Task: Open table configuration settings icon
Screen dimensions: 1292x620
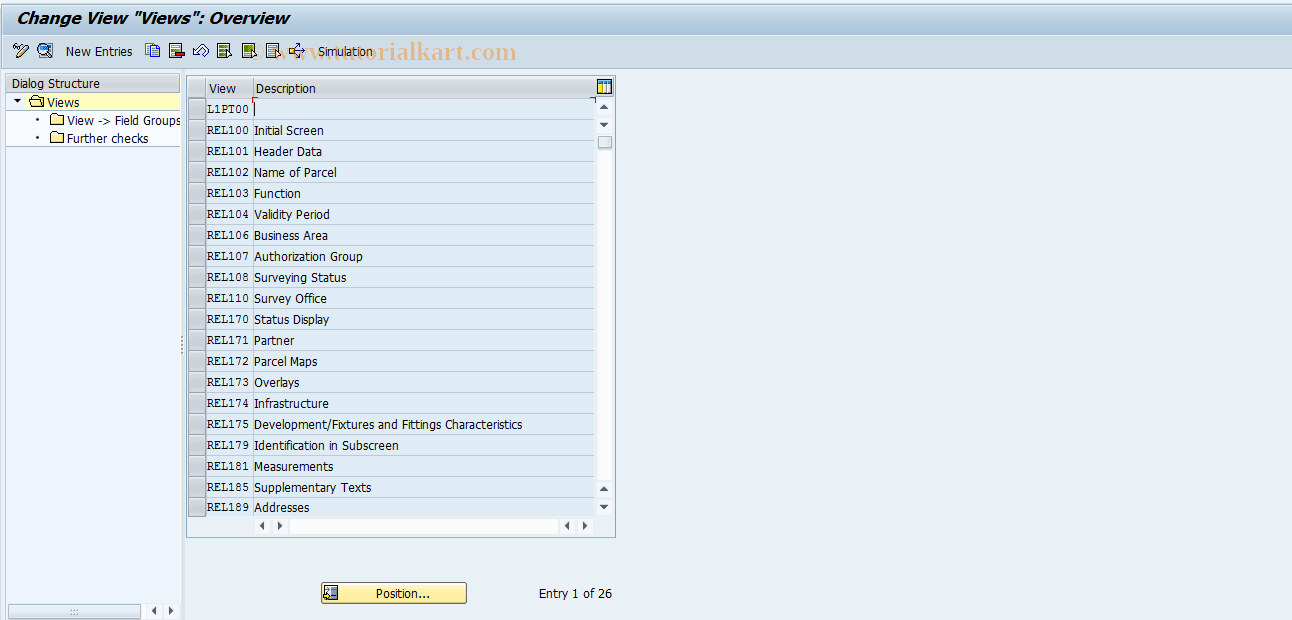Action: [604, 87]
